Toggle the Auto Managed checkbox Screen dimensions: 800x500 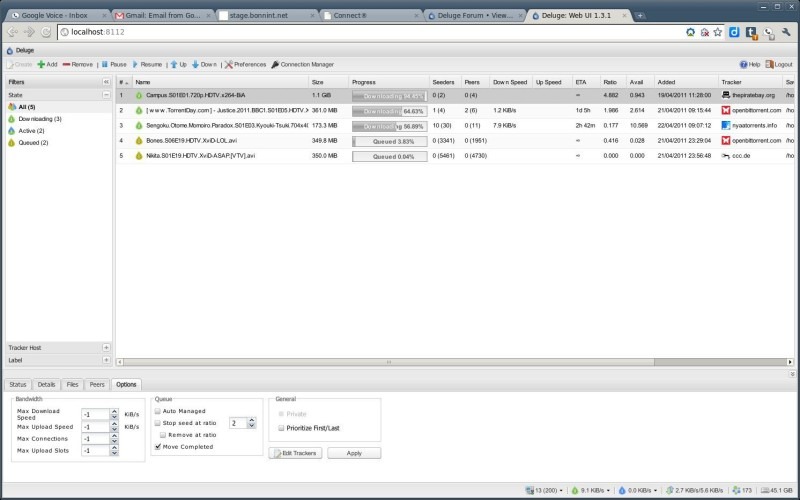tap(158, 411)
